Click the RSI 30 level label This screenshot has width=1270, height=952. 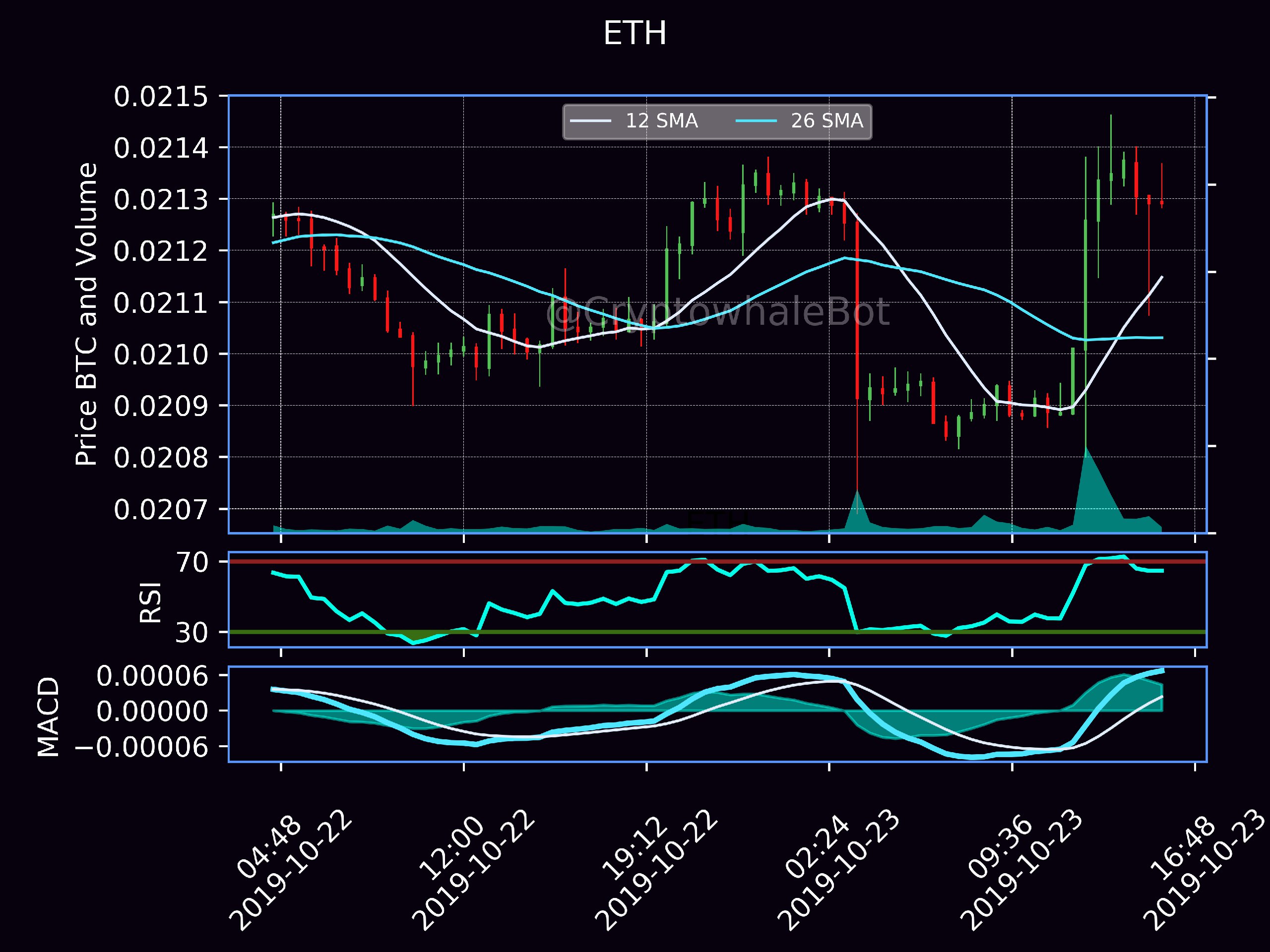(192, 632)
